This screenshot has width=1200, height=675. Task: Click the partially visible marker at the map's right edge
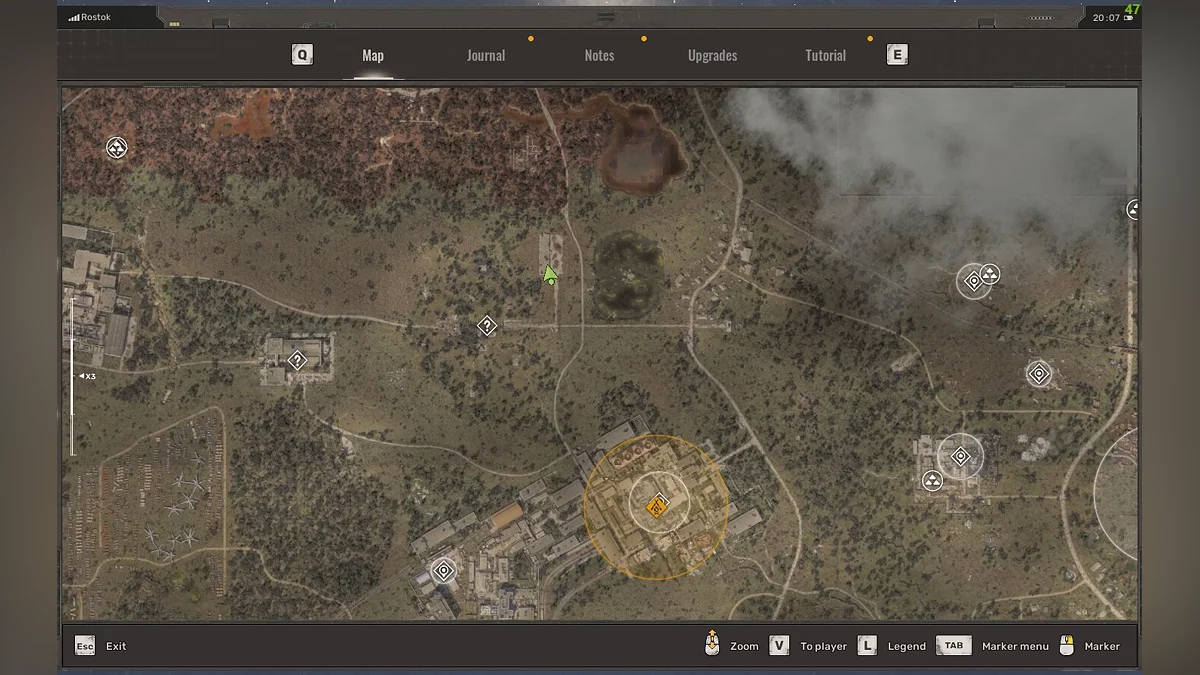coord(1133,209)
